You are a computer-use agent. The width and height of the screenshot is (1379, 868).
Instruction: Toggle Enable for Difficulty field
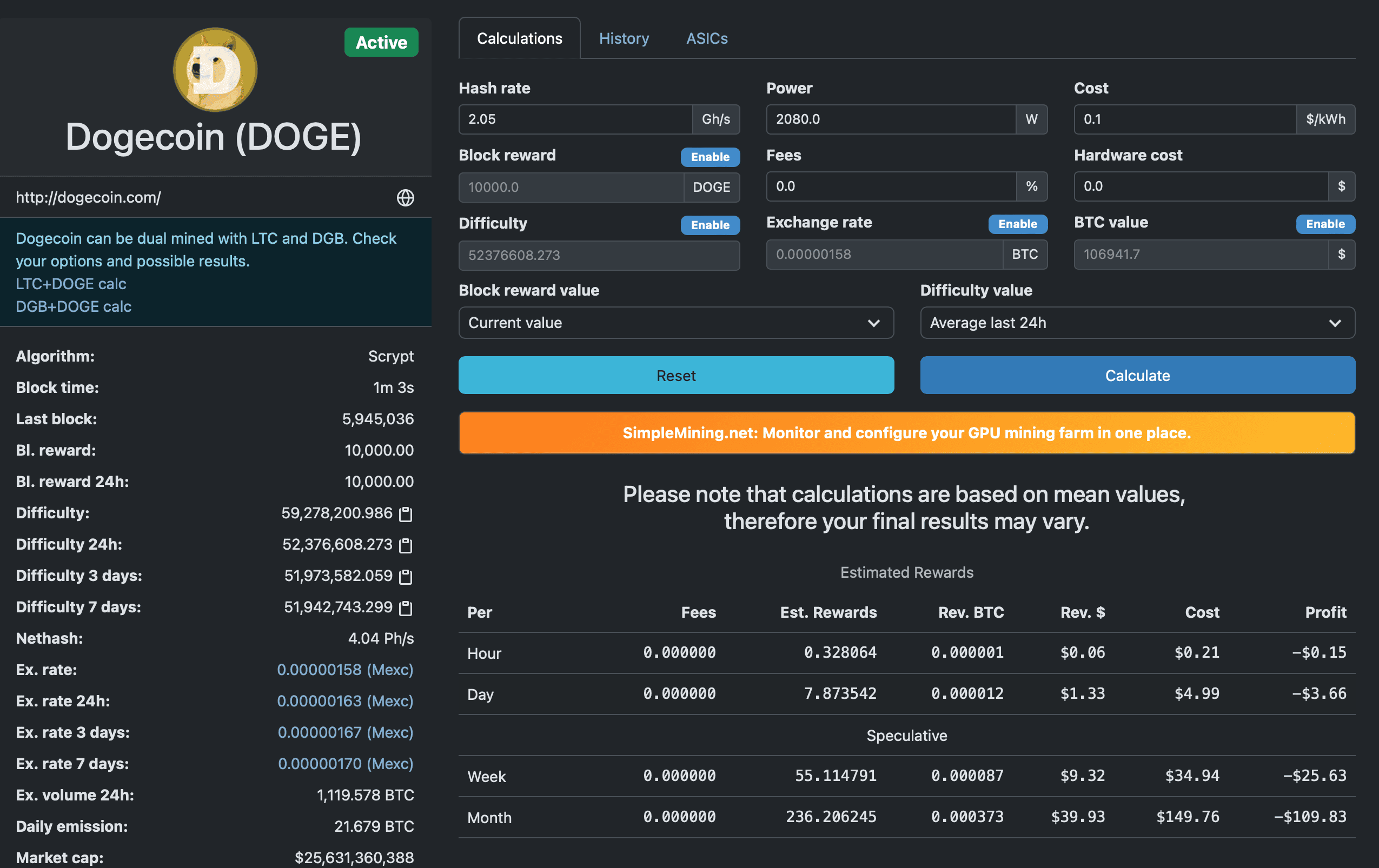pyautogui.click(x=710, y=225)
